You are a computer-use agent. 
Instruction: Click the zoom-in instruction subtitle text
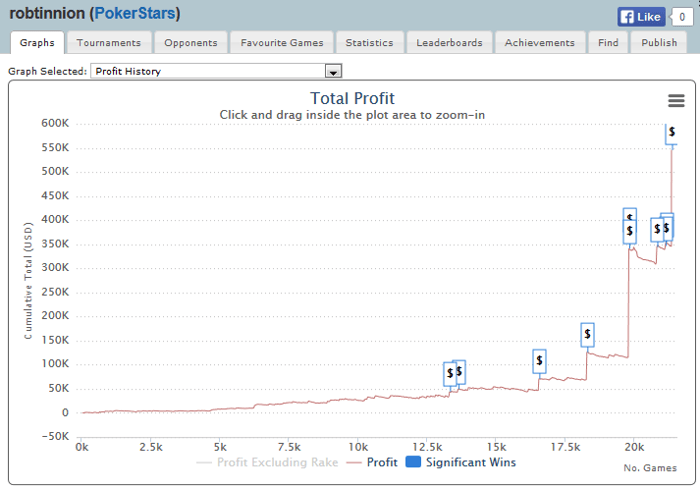pos(352,115)
